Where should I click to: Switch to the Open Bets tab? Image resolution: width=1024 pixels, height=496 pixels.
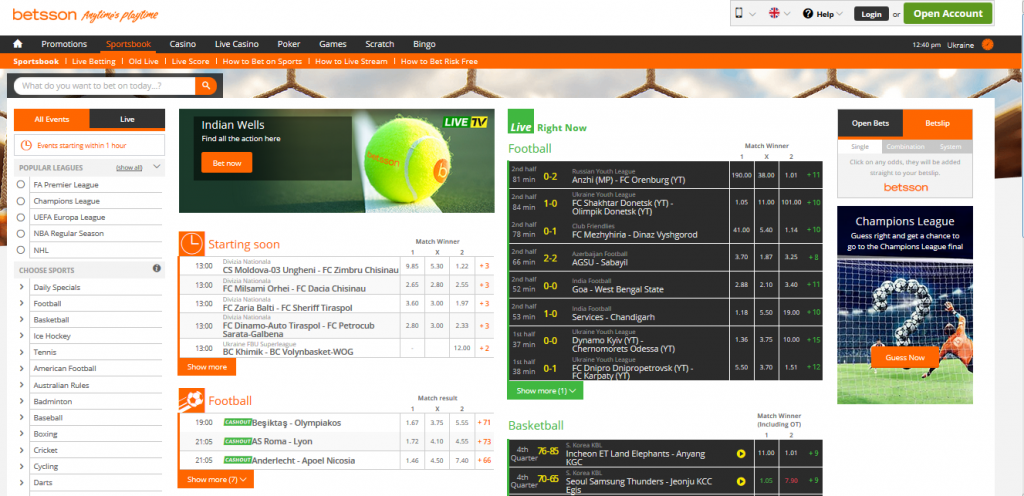coord(870,123)
